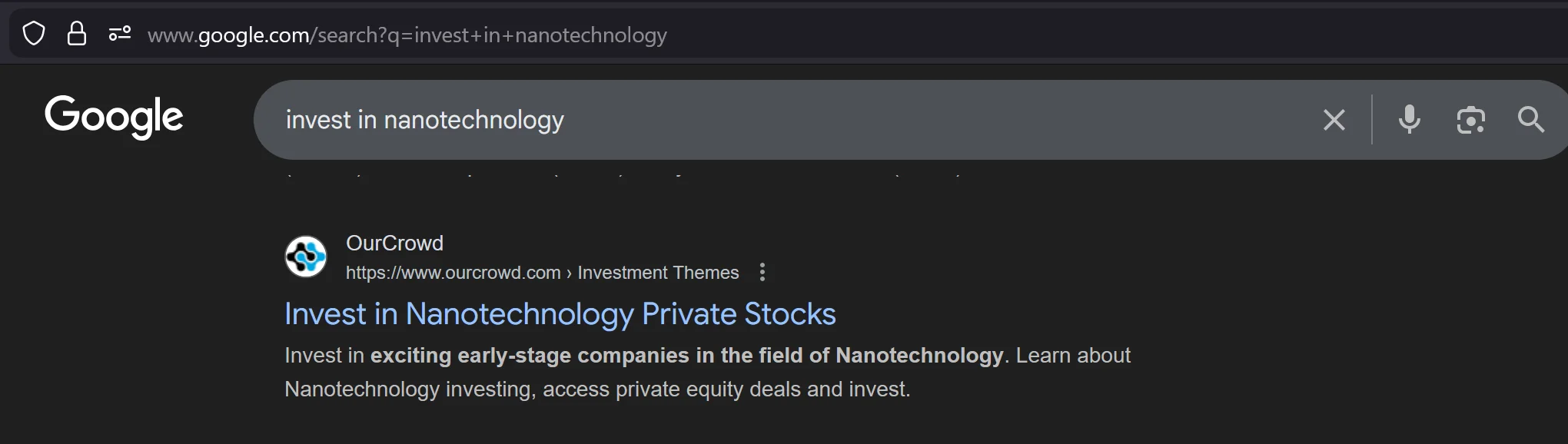Click the search magnifier icon
The height and width of the screenshot is (444, 1568).
[1531, 120]
